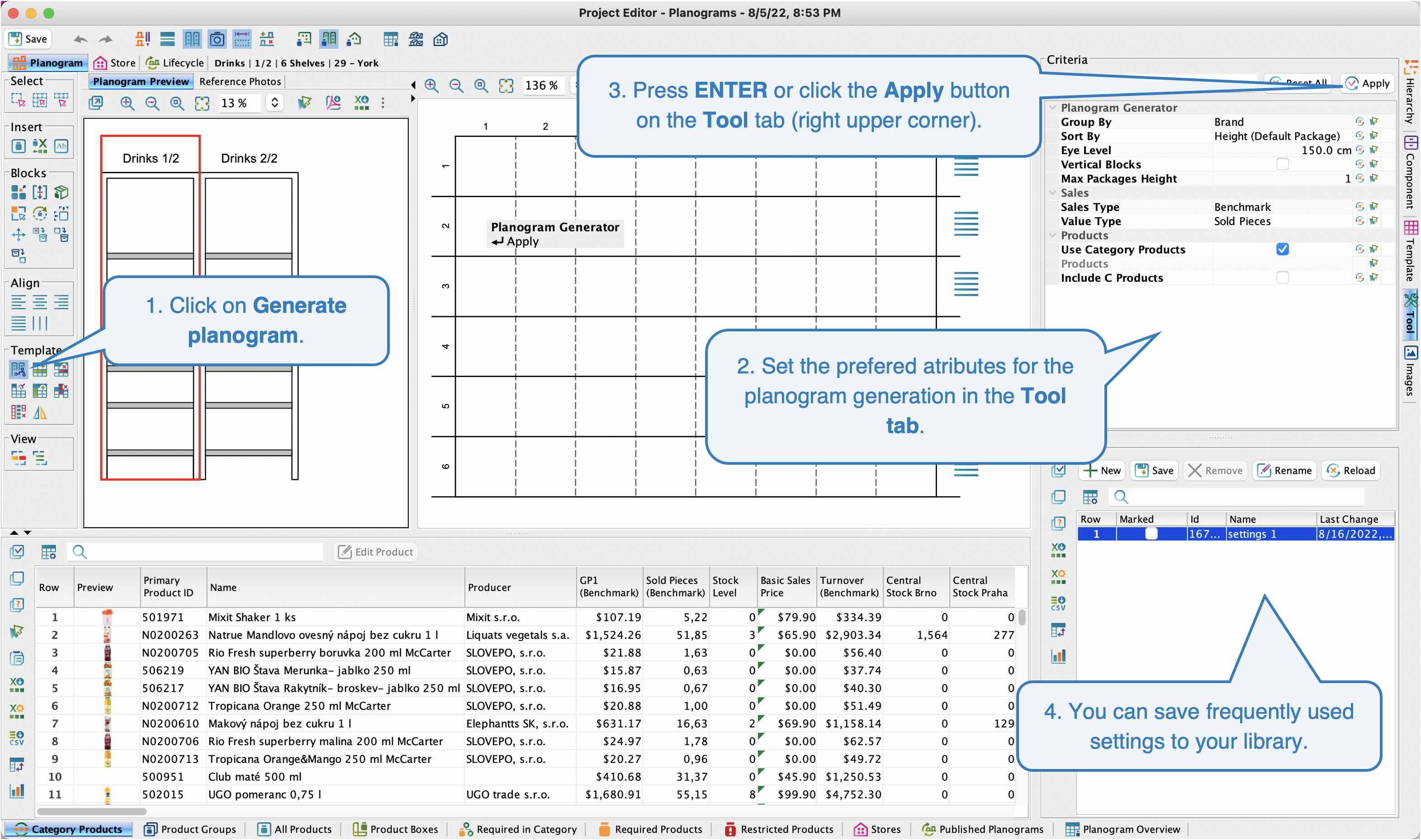Open the Images side tab

tap(1410, 371)
